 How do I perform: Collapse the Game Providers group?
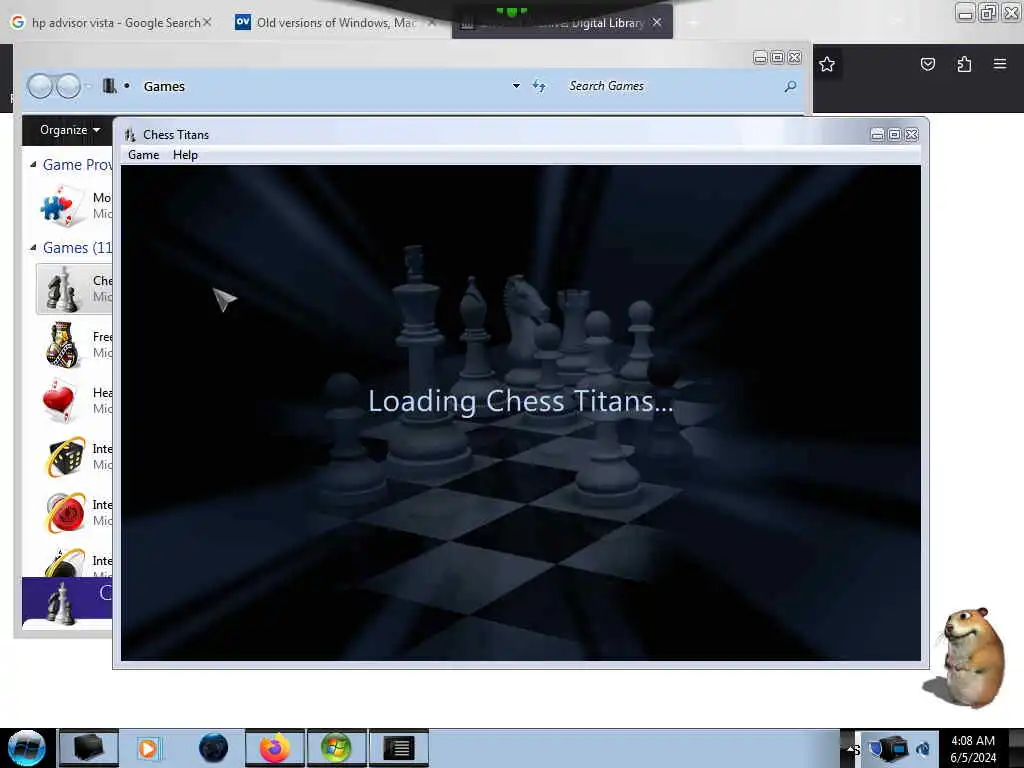tap(33, 165)
